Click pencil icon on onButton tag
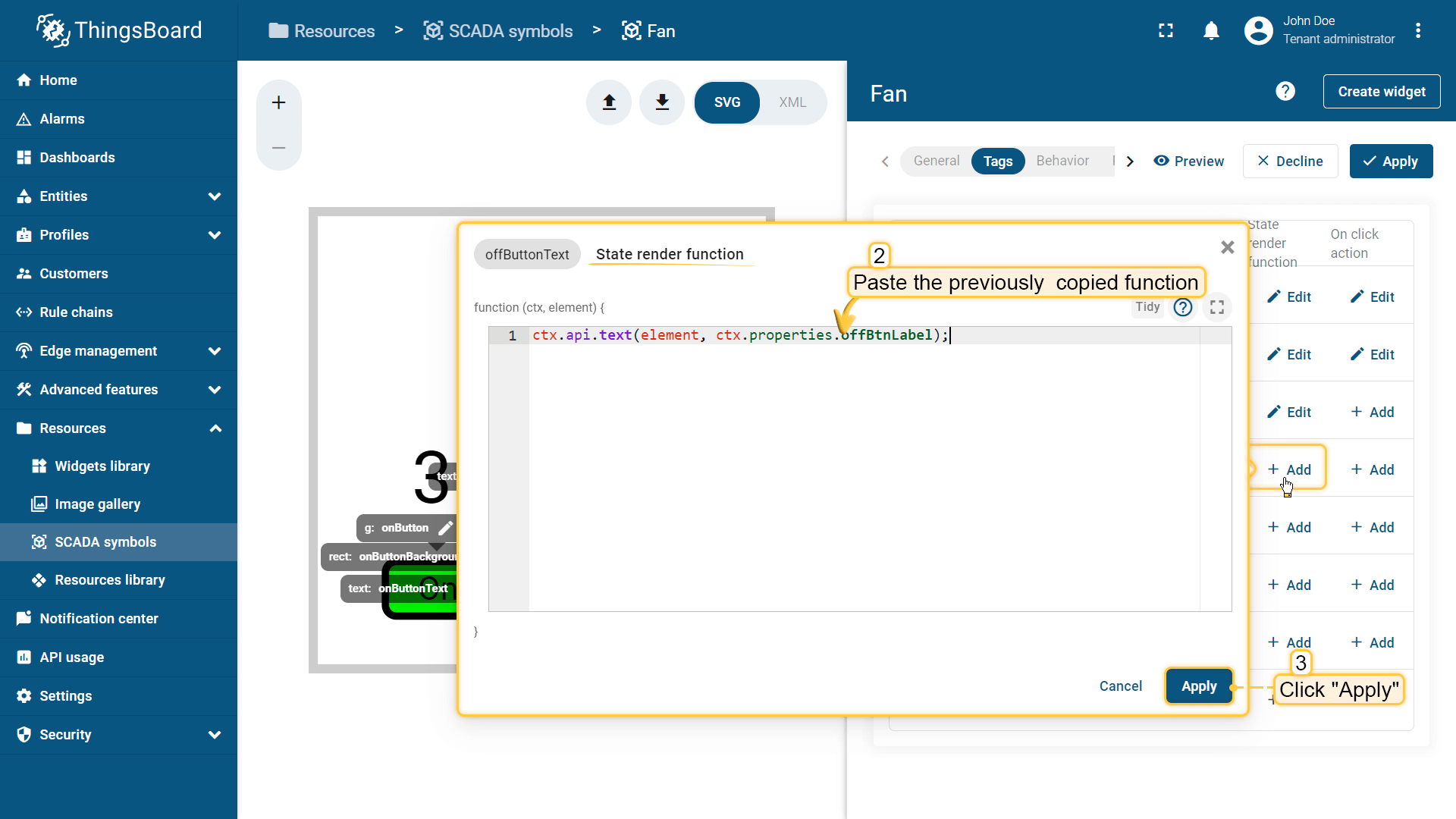1456x819 pixels. point(446,528)
